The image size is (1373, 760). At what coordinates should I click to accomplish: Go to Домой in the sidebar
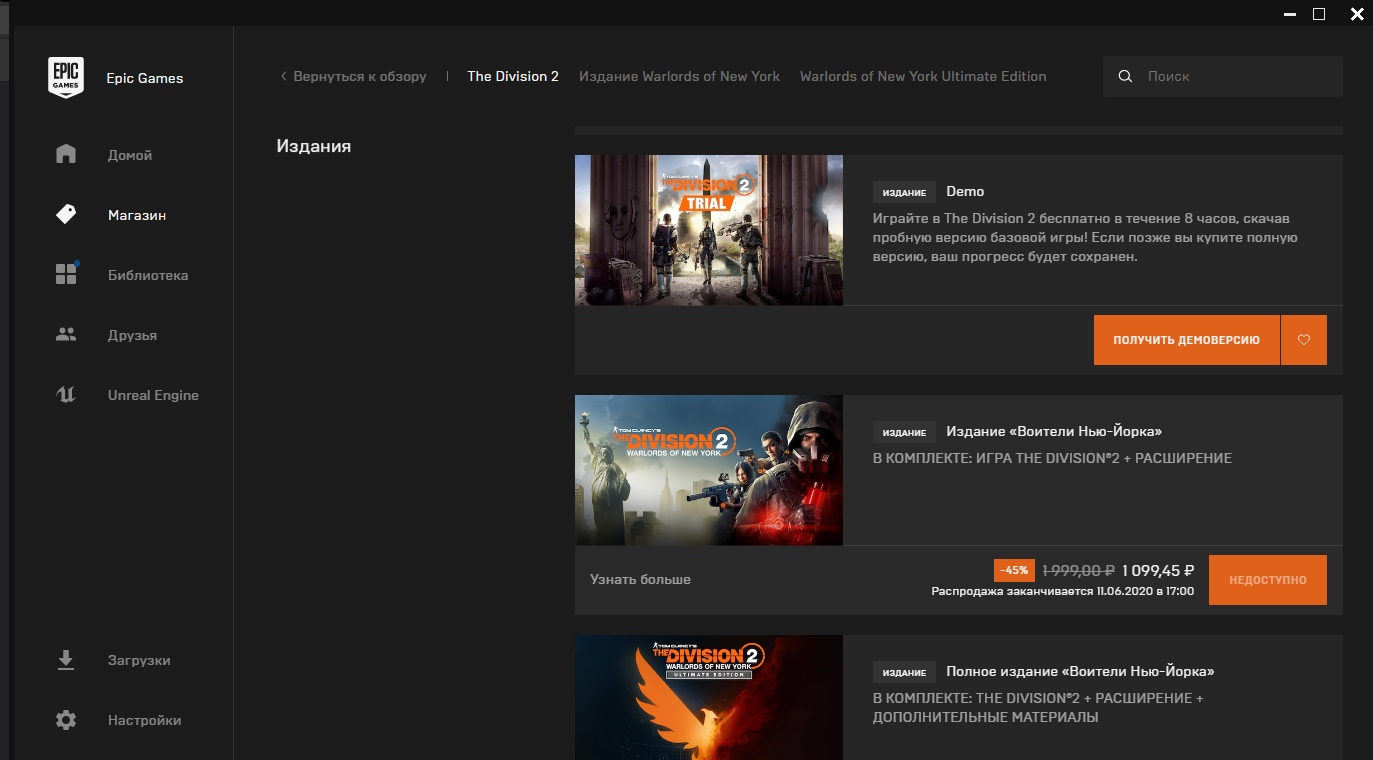pos(130,155)
